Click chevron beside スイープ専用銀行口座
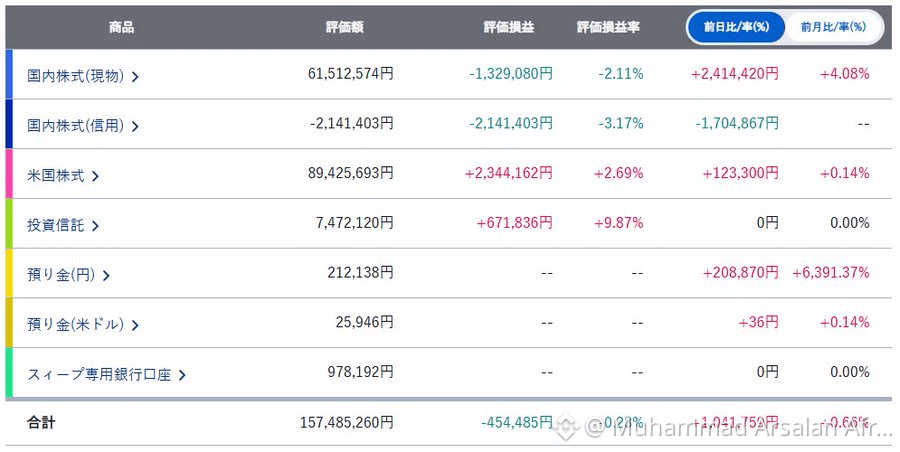The width and height of the screenshot is (900, 452). click(182, 375)
